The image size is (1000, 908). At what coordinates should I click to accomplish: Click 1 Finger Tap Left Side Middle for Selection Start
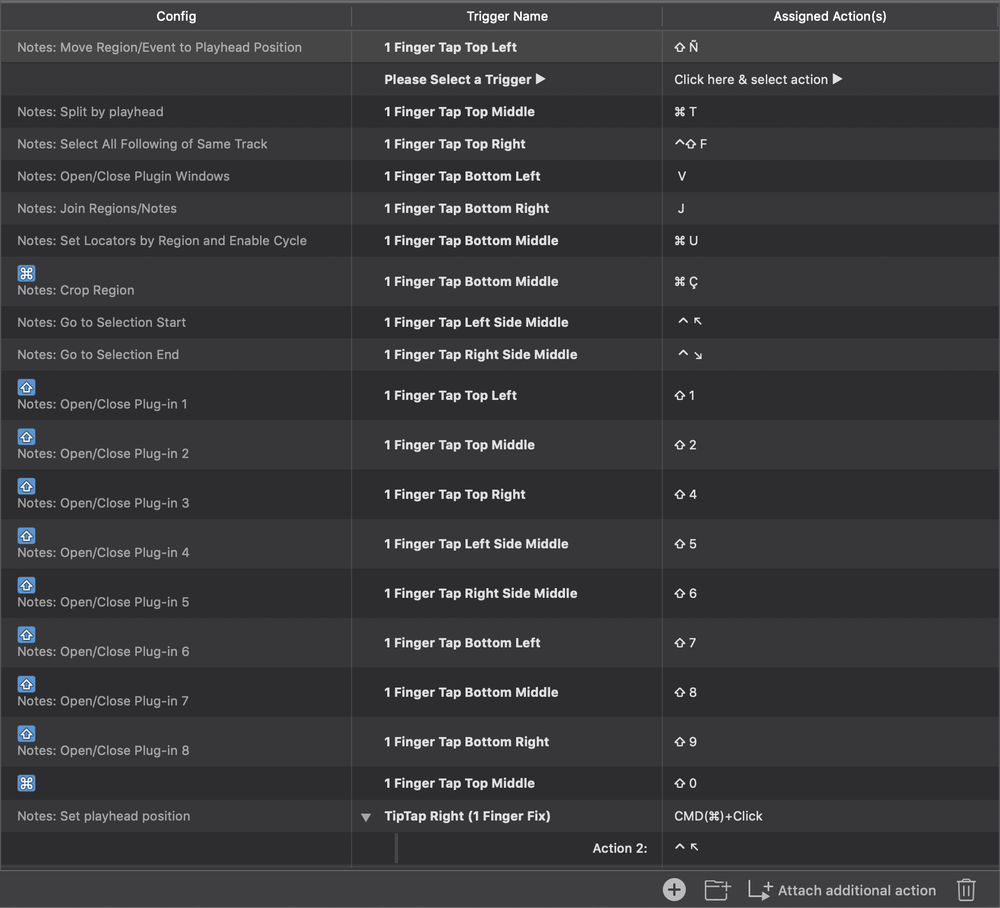(x=476, y=322)
